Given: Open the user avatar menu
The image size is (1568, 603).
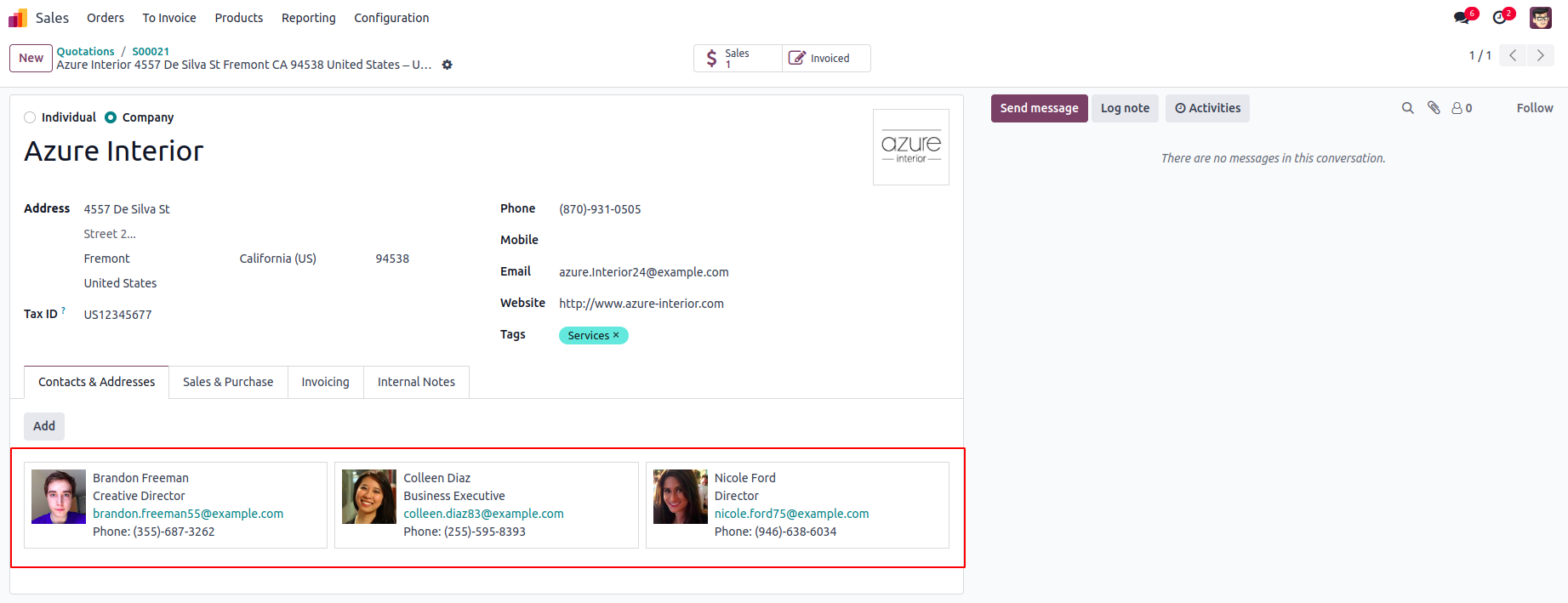Looking at the screenshot, I should [x=1541, y=18].
